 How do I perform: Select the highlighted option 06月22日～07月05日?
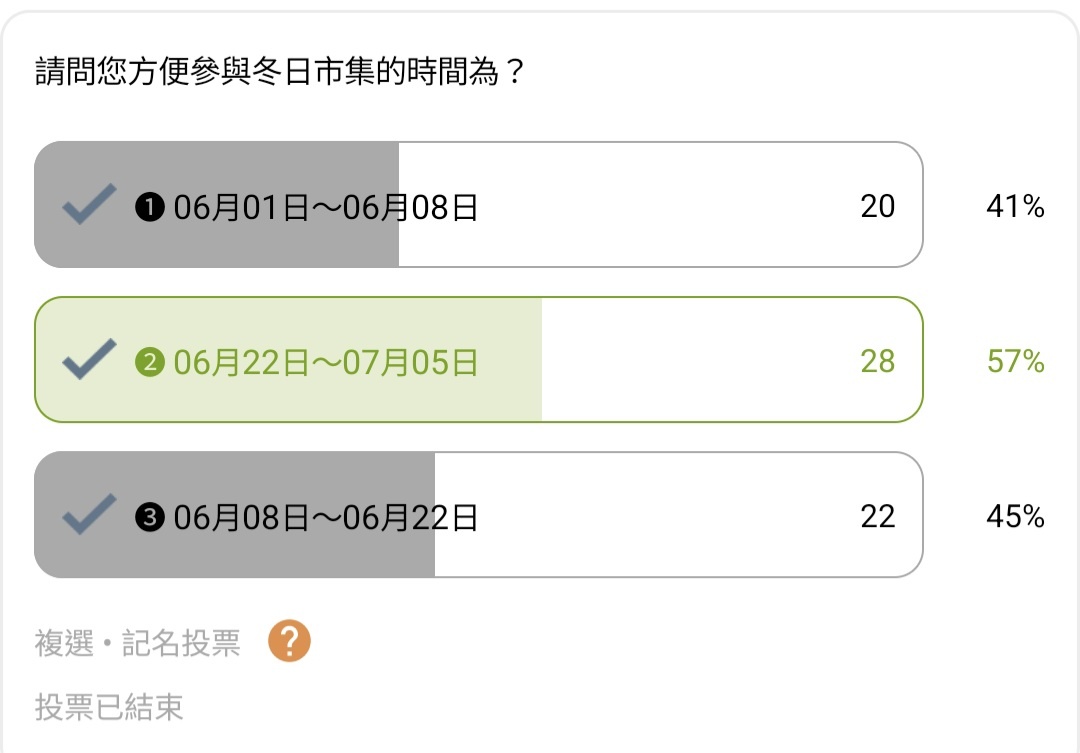478,360
